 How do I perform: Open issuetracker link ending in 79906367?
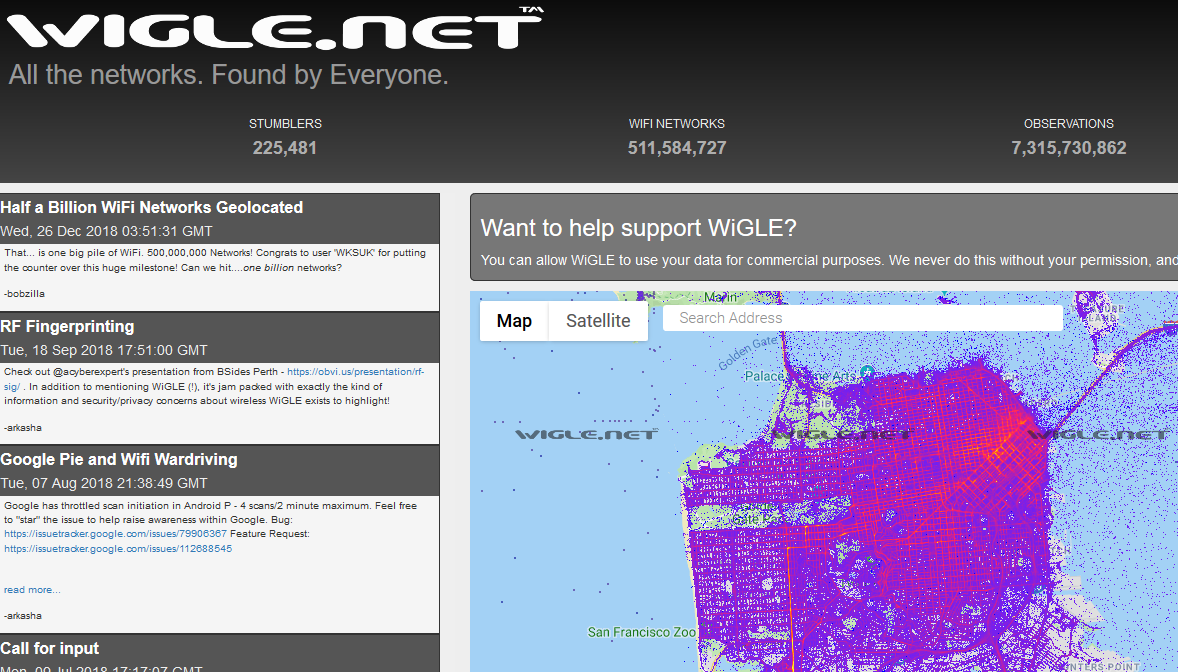pos(115,534)
